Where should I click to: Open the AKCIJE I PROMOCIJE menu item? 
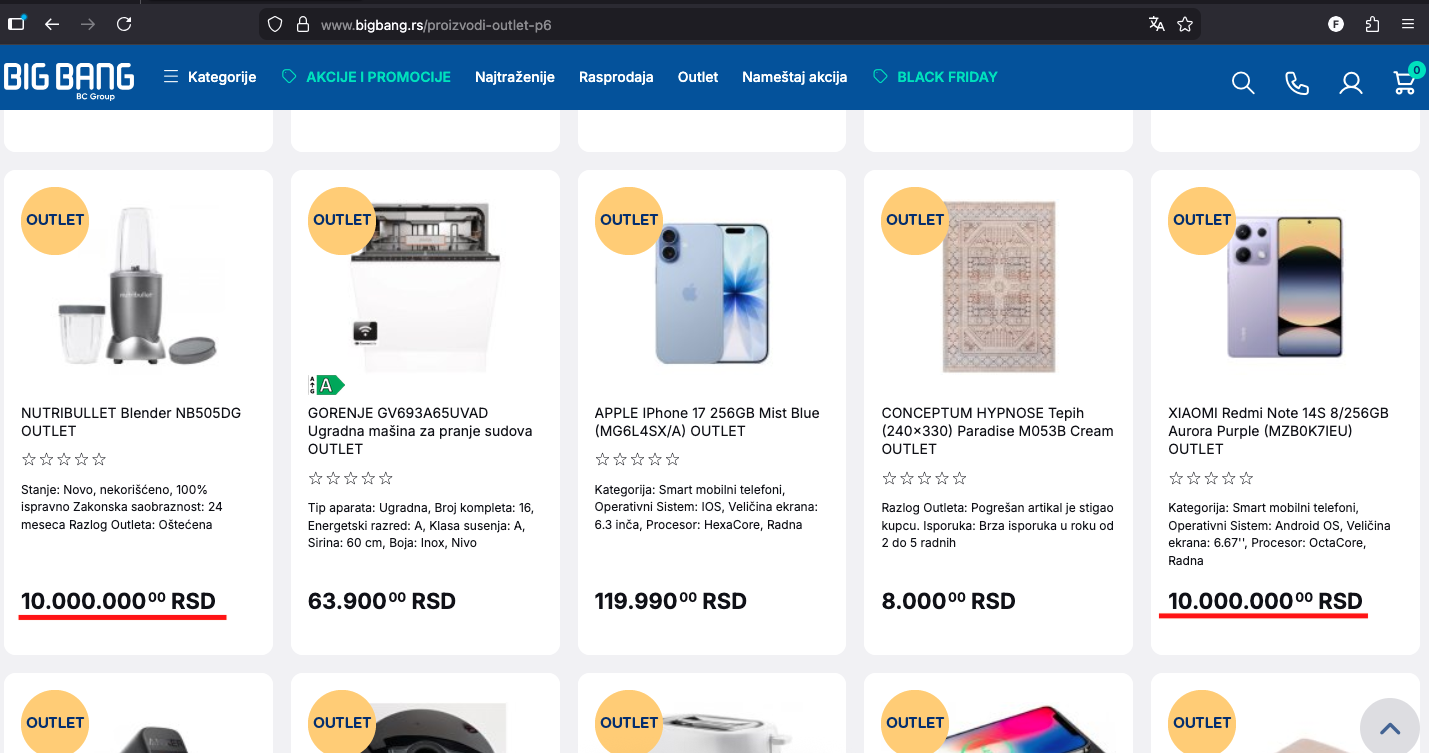pyautogui.click(x=366, y=77)
